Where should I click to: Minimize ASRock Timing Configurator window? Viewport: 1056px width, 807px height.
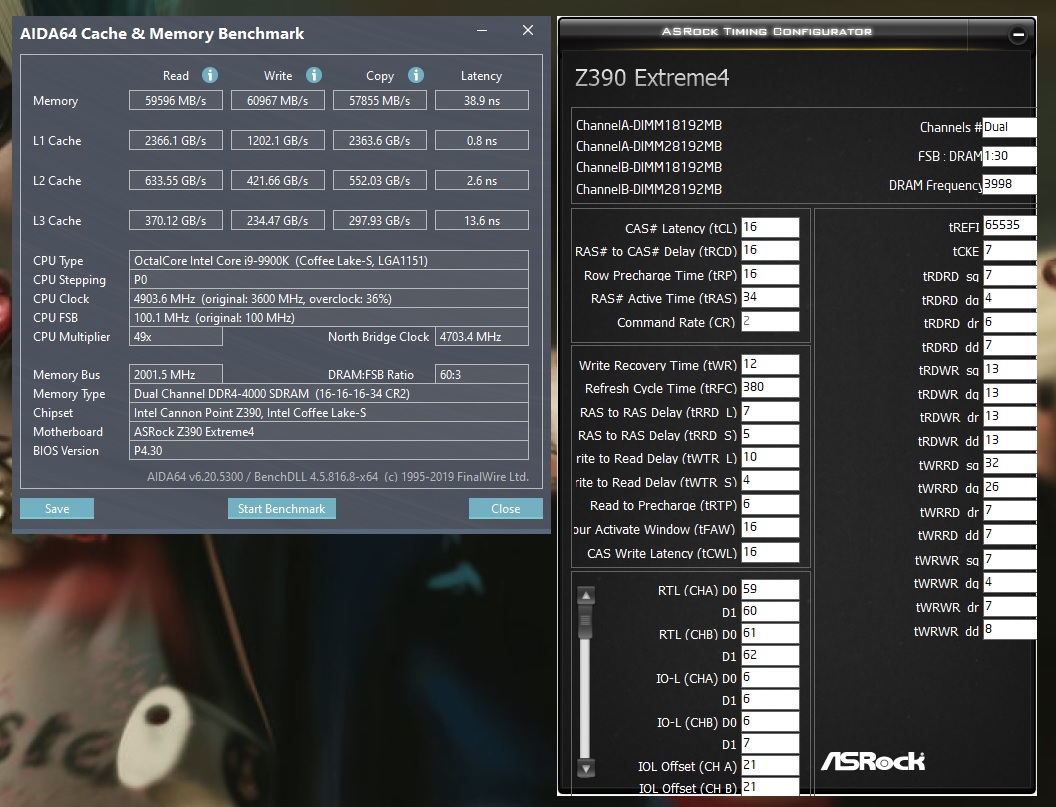coord(1018,34)
